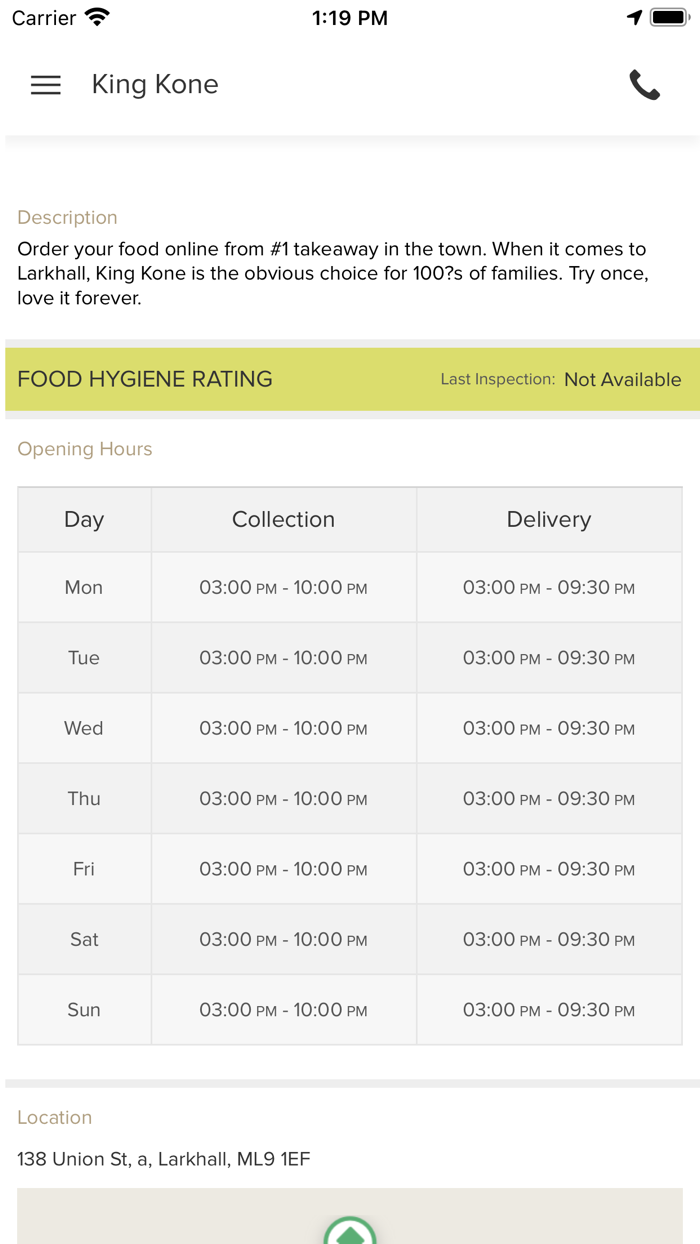Tap Sunday delivery hours cell

pyautogui.click(x=549, y=1010)
